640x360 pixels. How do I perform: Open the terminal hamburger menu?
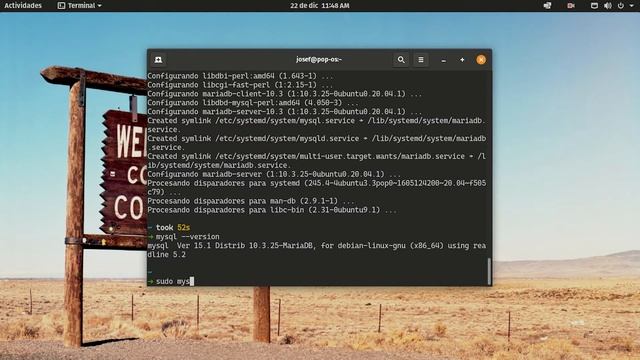421,60
